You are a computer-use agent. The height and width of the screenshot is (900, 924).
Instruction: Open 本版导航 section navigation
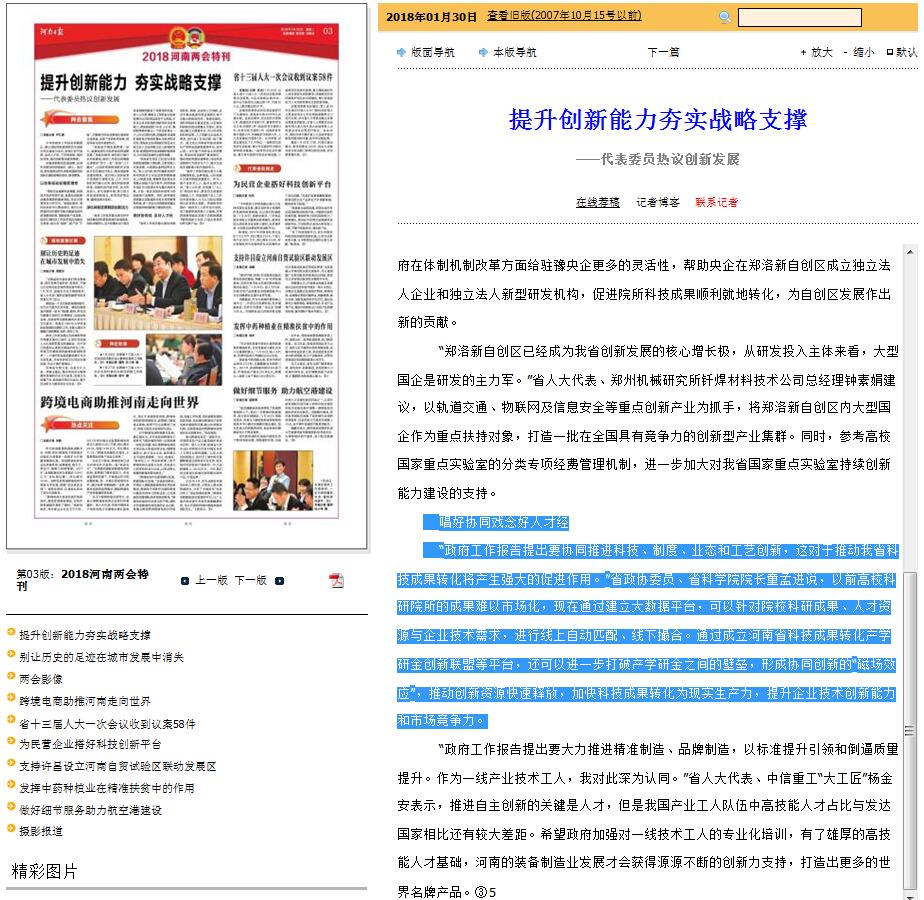(514, 52)
